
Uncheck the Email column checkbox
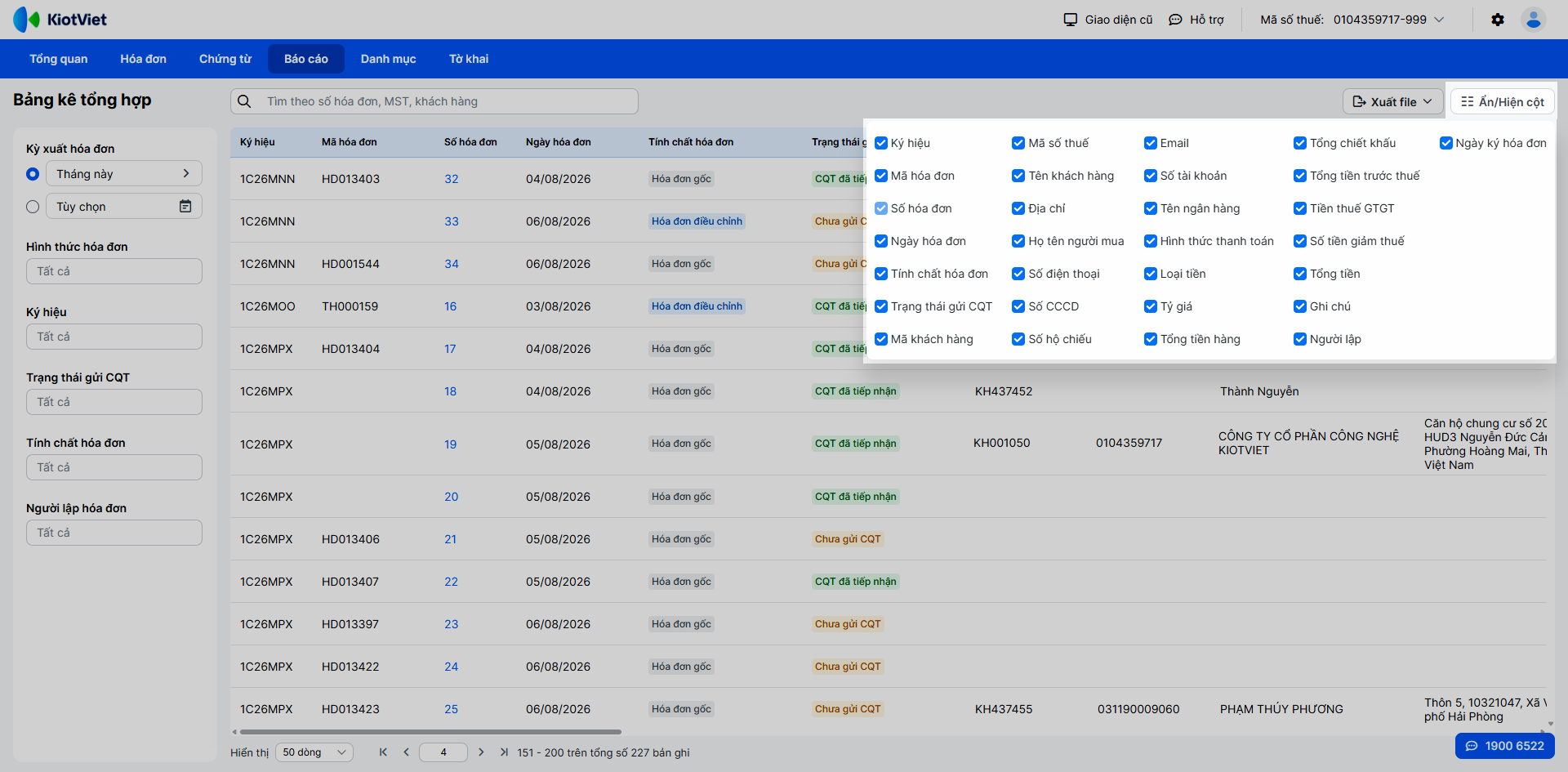1150,143
